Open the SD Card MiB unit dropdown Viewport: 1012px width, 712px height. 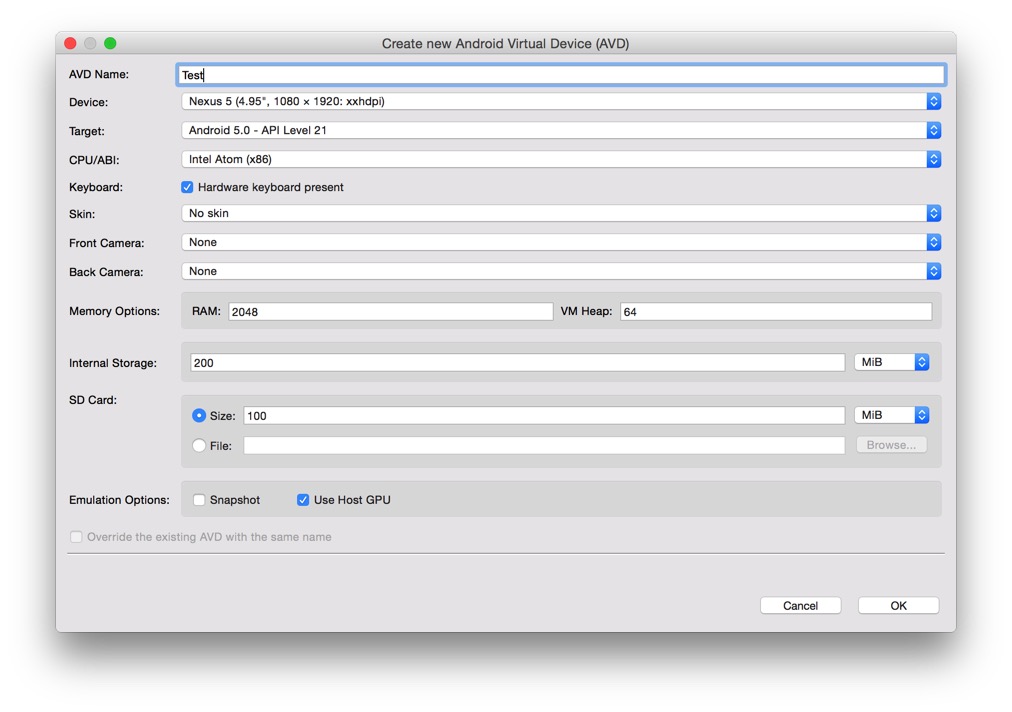pos(892,415)
